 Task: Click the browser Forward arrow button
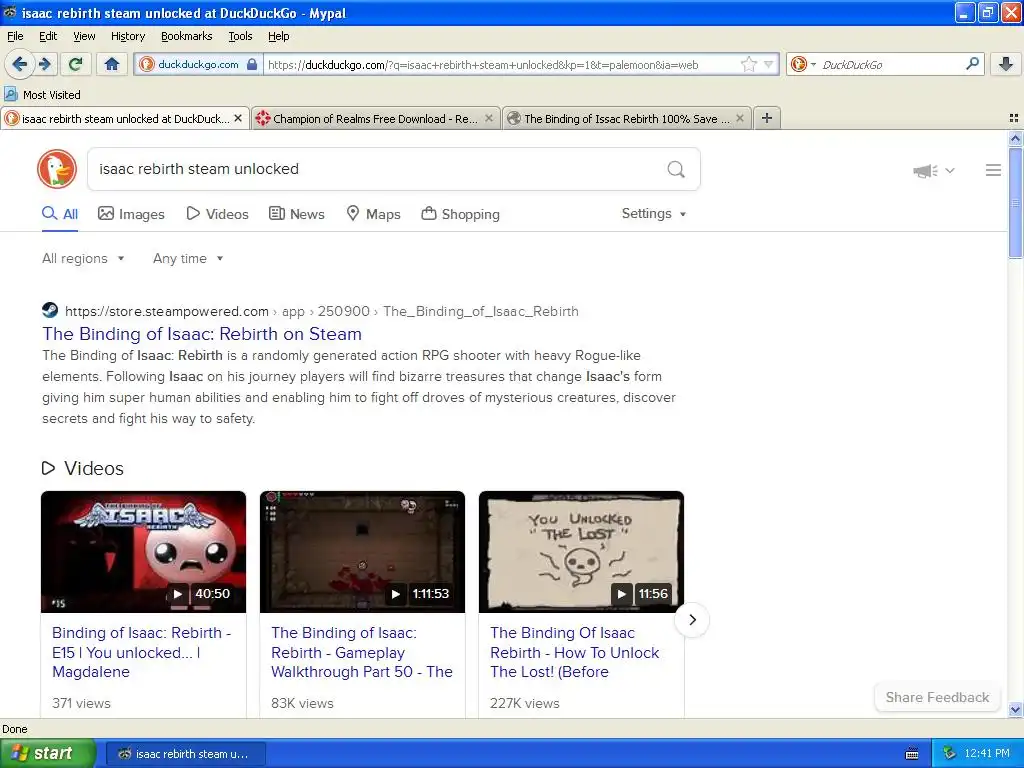pyautogui.click(x=45, y=64)
